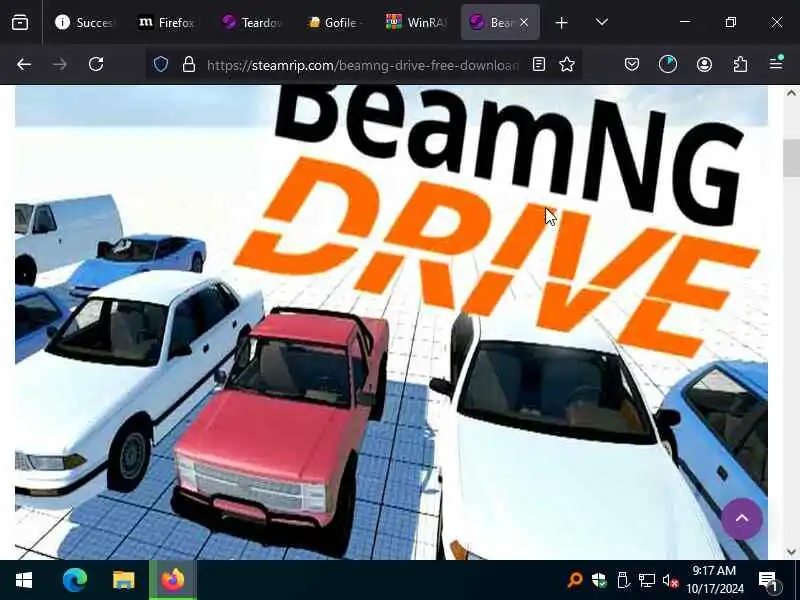Switch to the Gofile tab
Screen dimensions: 800x600
point(335,22)
